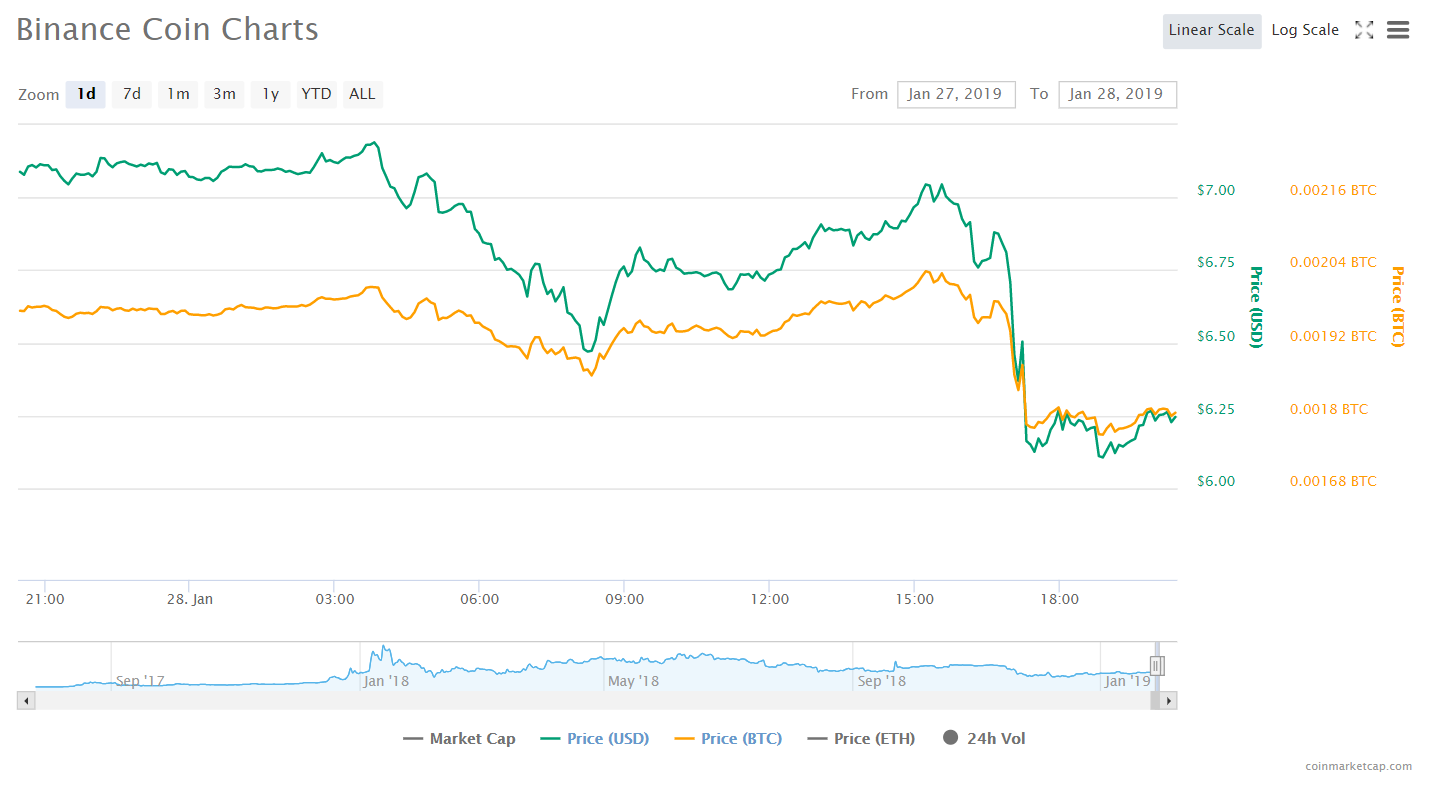Open the From date field
The image size is (1446, 790).
tap(955, 94)
